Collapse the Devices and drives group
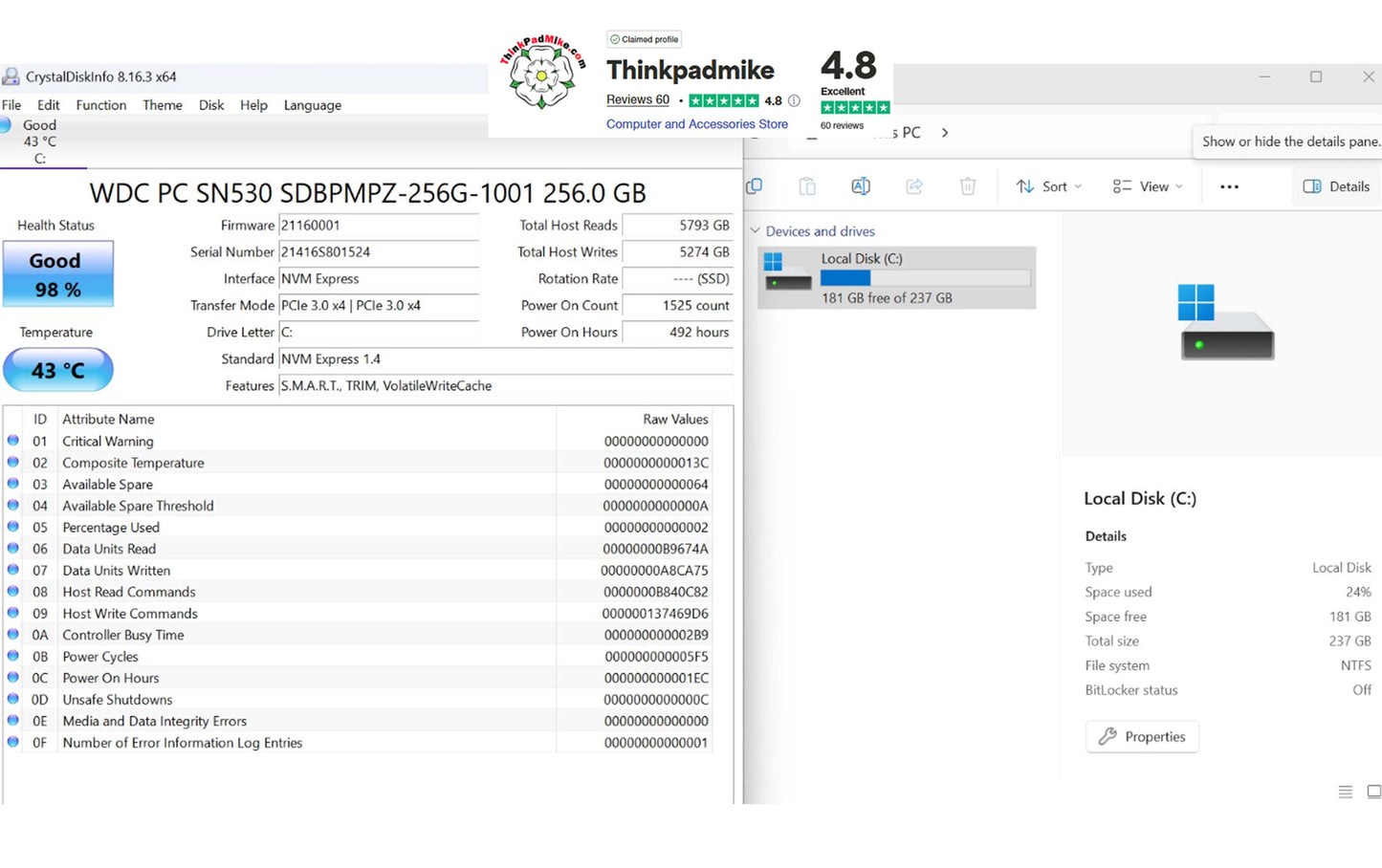 coord(756,231)
